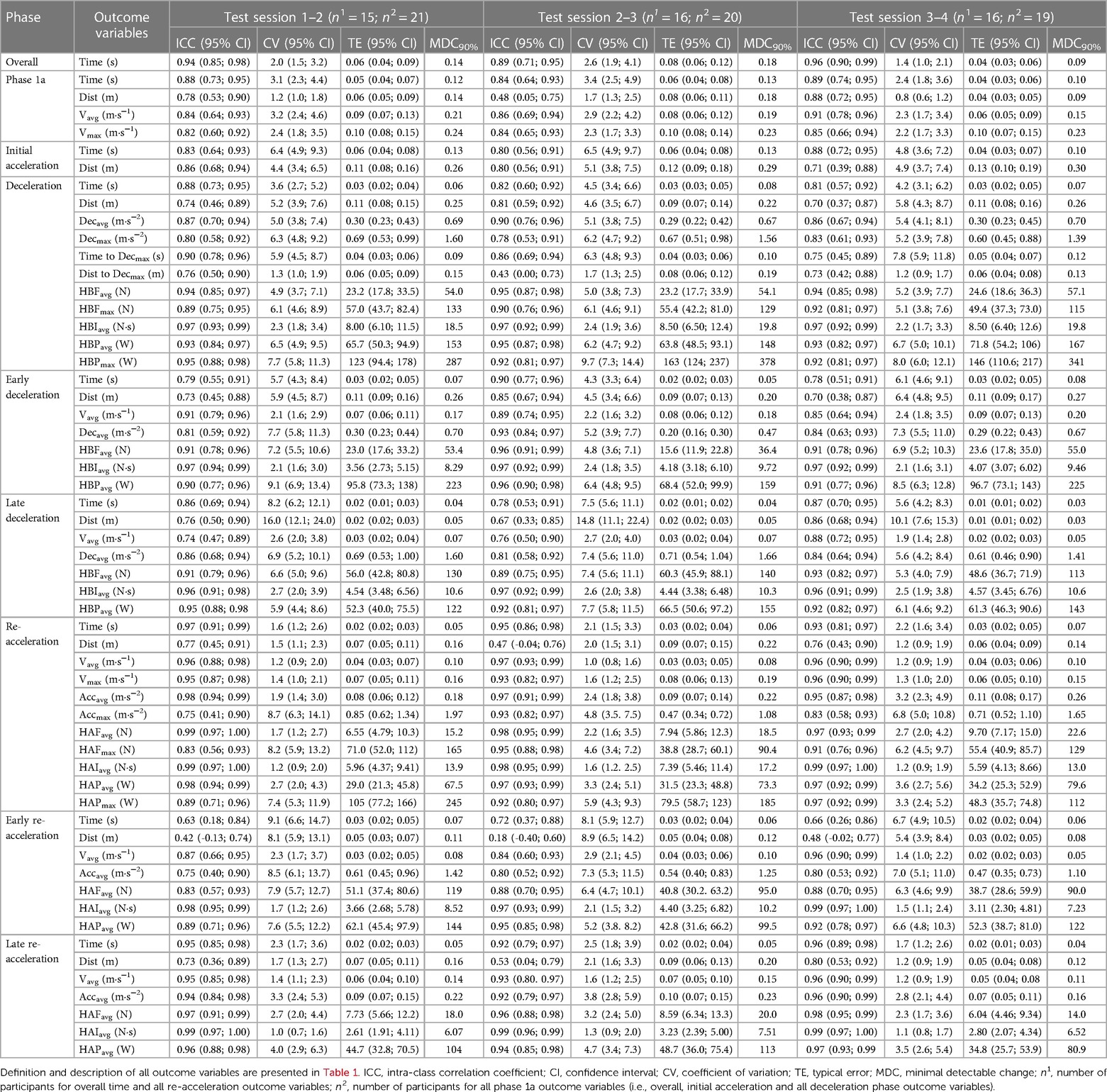Click the TE cell '71.0 (52.0; 112)'
The width and height of the screenshot is (1107, 1092).
pyautogui.click(x=382, y=750)
